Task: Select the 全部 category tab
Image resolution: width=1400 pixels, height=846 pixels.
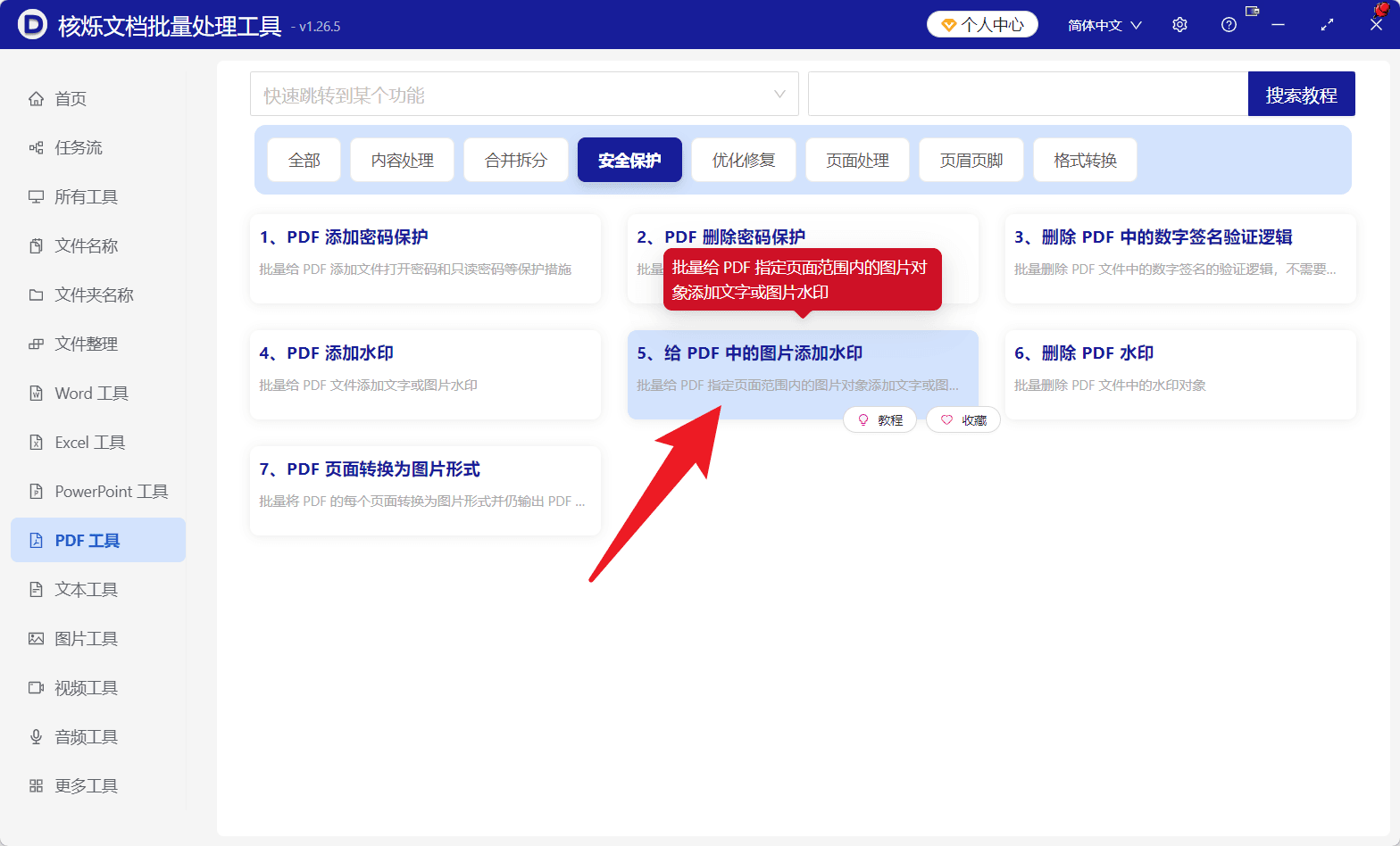Action: tap(304, 160)
